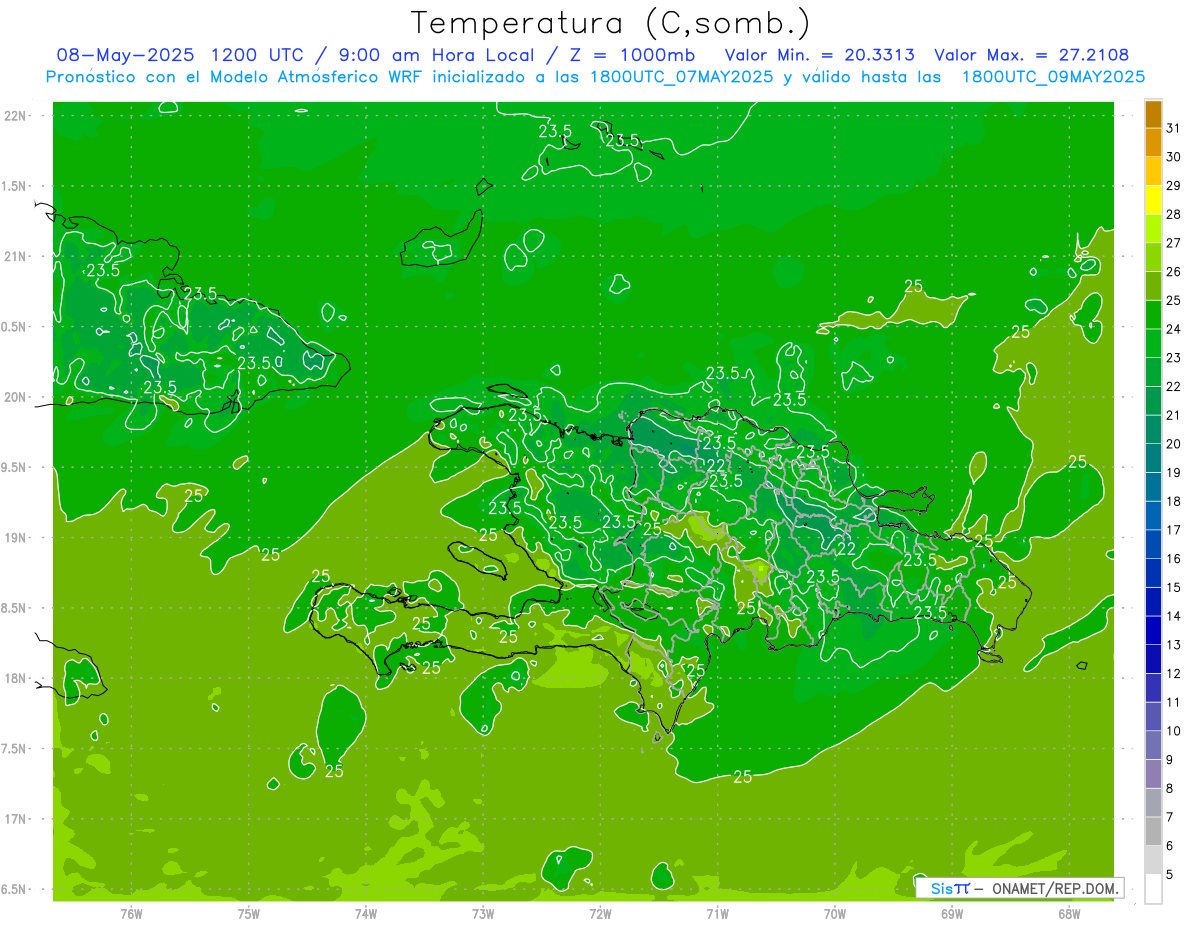Pick the purple legend swatch between 9 and 10

pyautogui.click(x=1153, y=745)
